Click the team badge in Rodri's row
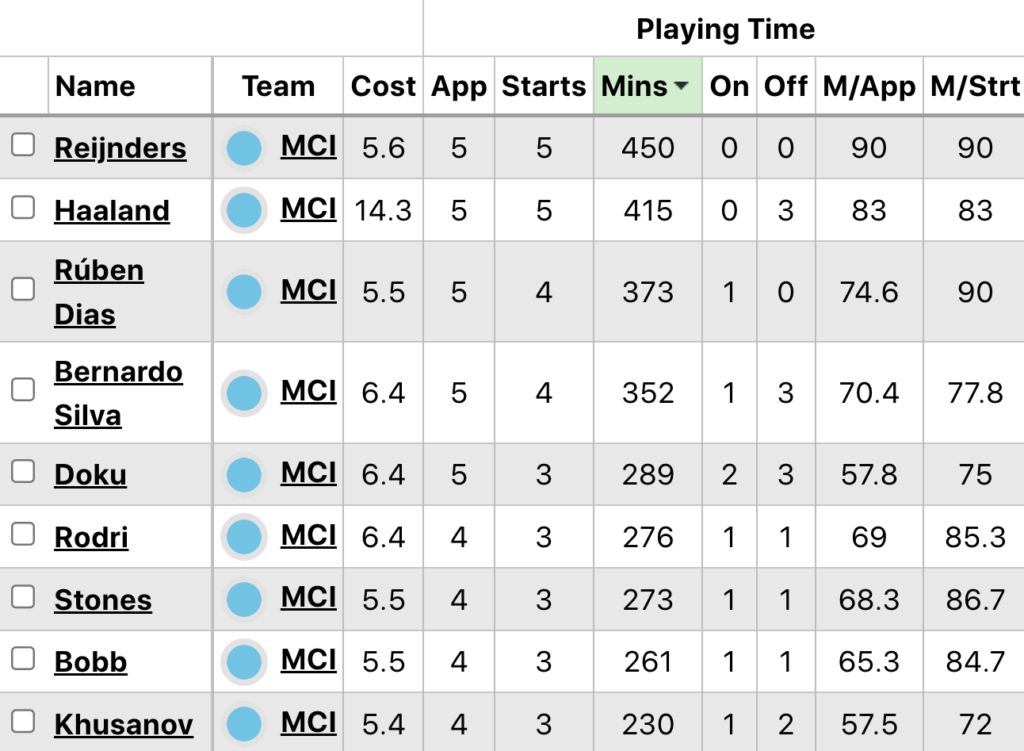The height and width of the screenshot is (751, 1024). pos(244,537)
